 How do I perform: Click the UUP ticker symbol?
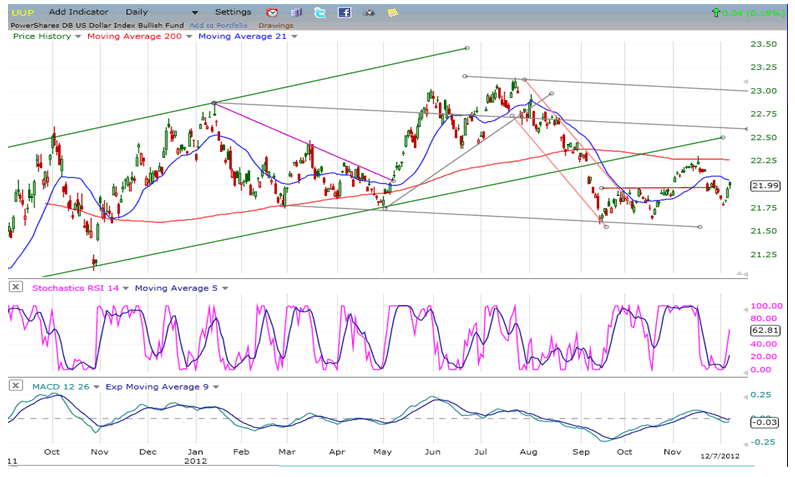22,12
